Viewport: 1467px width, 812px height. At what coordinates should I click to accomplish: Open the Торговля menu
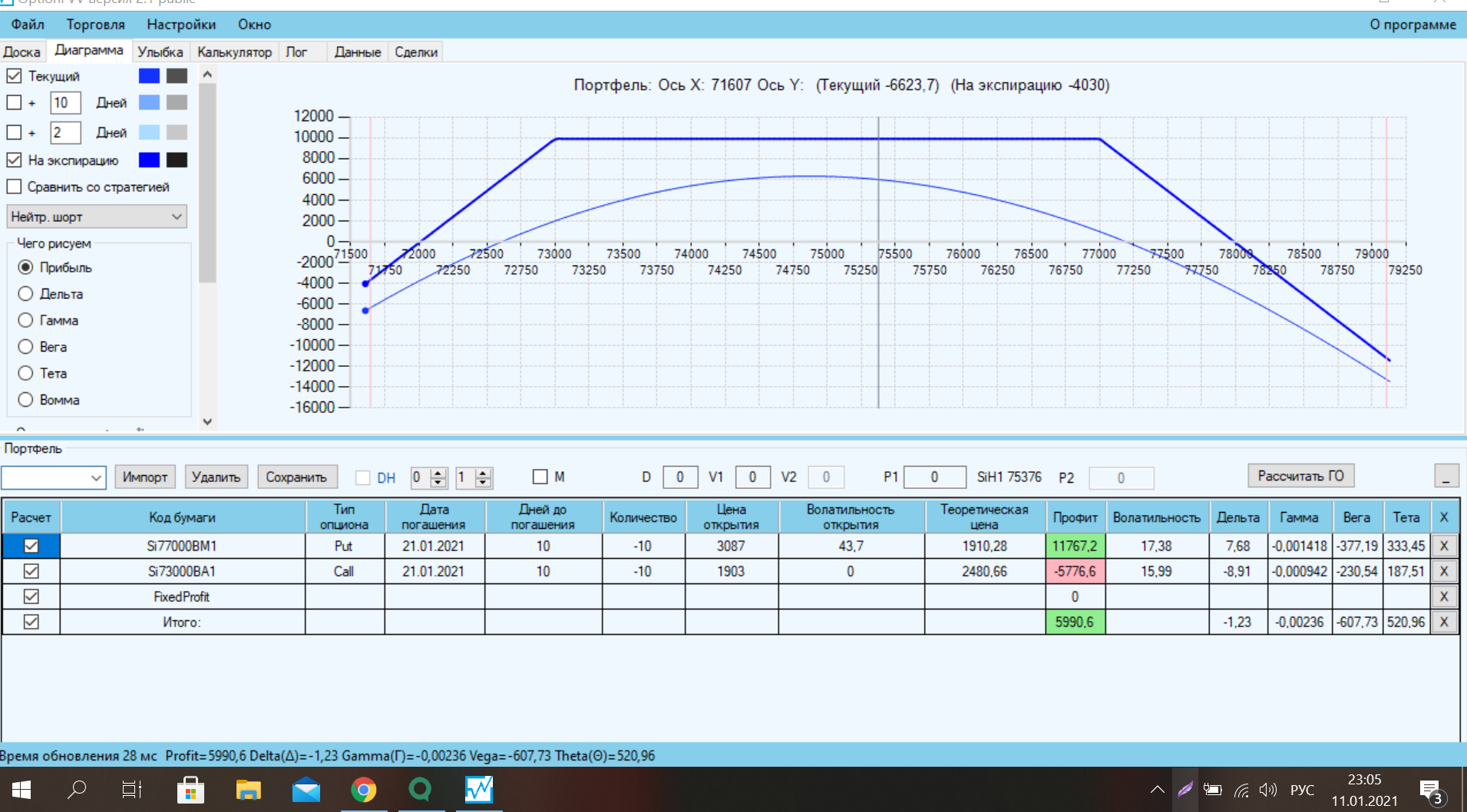tap(95, 25)
